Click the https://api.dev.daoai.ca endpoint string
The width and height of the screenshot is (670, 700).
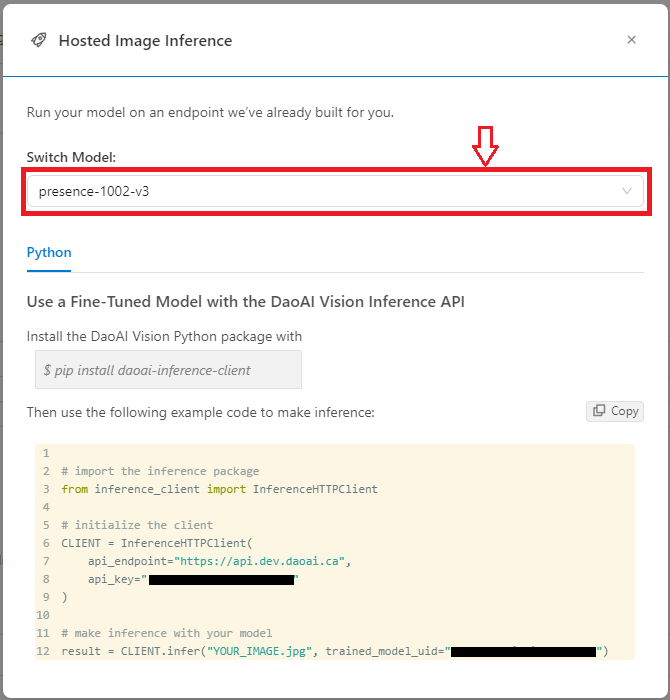pyautogui.click(x=259, y=561)
